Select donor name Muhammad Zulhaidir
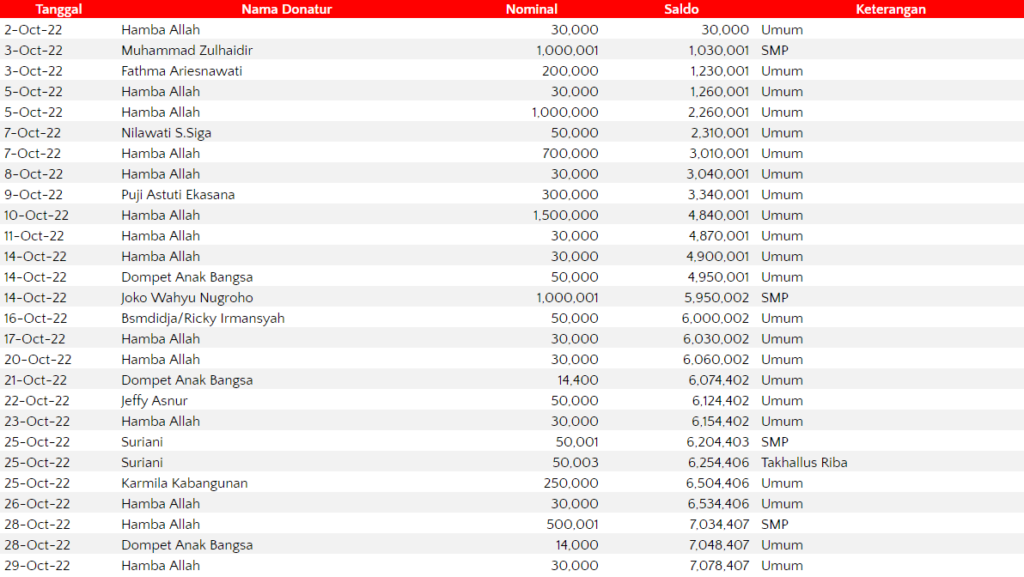The height and width of the screenshot is (577, 1024). (186, 50)
